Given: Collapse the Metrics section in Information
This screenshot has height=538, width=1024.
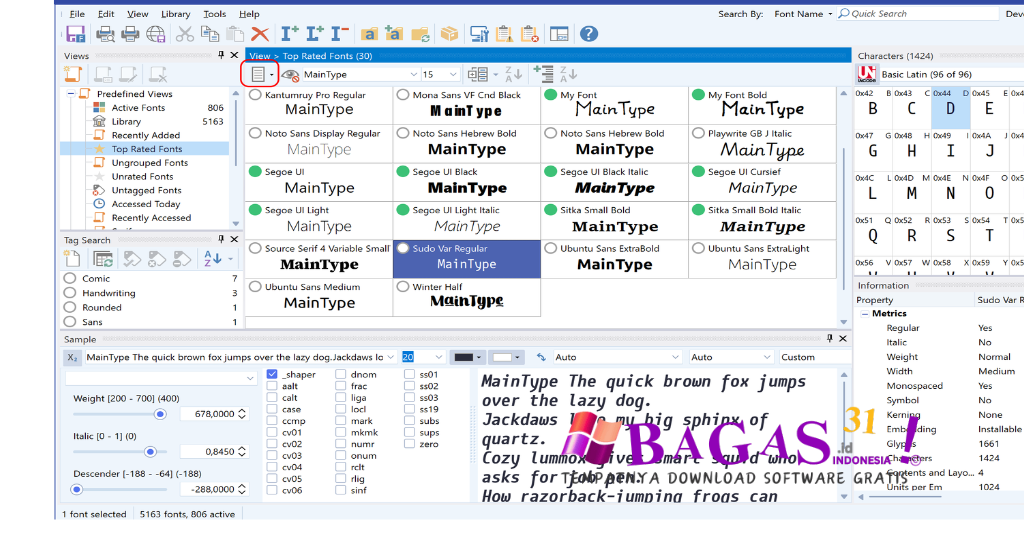Looking at the screenshot, I should (865, 314).
